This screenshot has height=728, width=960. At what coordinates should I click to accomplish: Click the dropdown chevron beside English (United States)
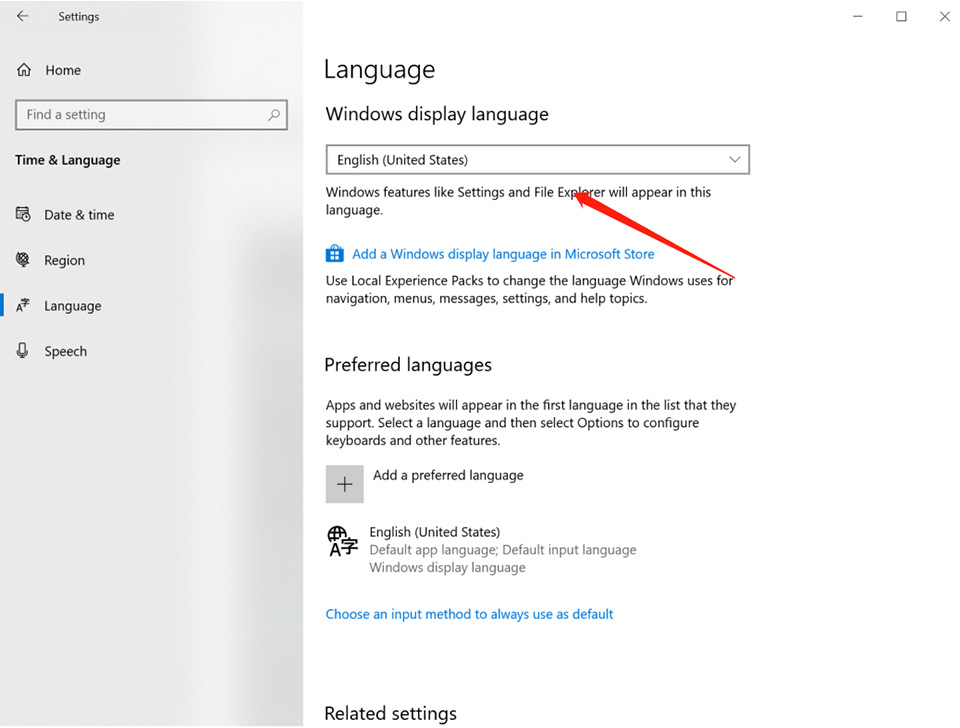click(735, 160)
